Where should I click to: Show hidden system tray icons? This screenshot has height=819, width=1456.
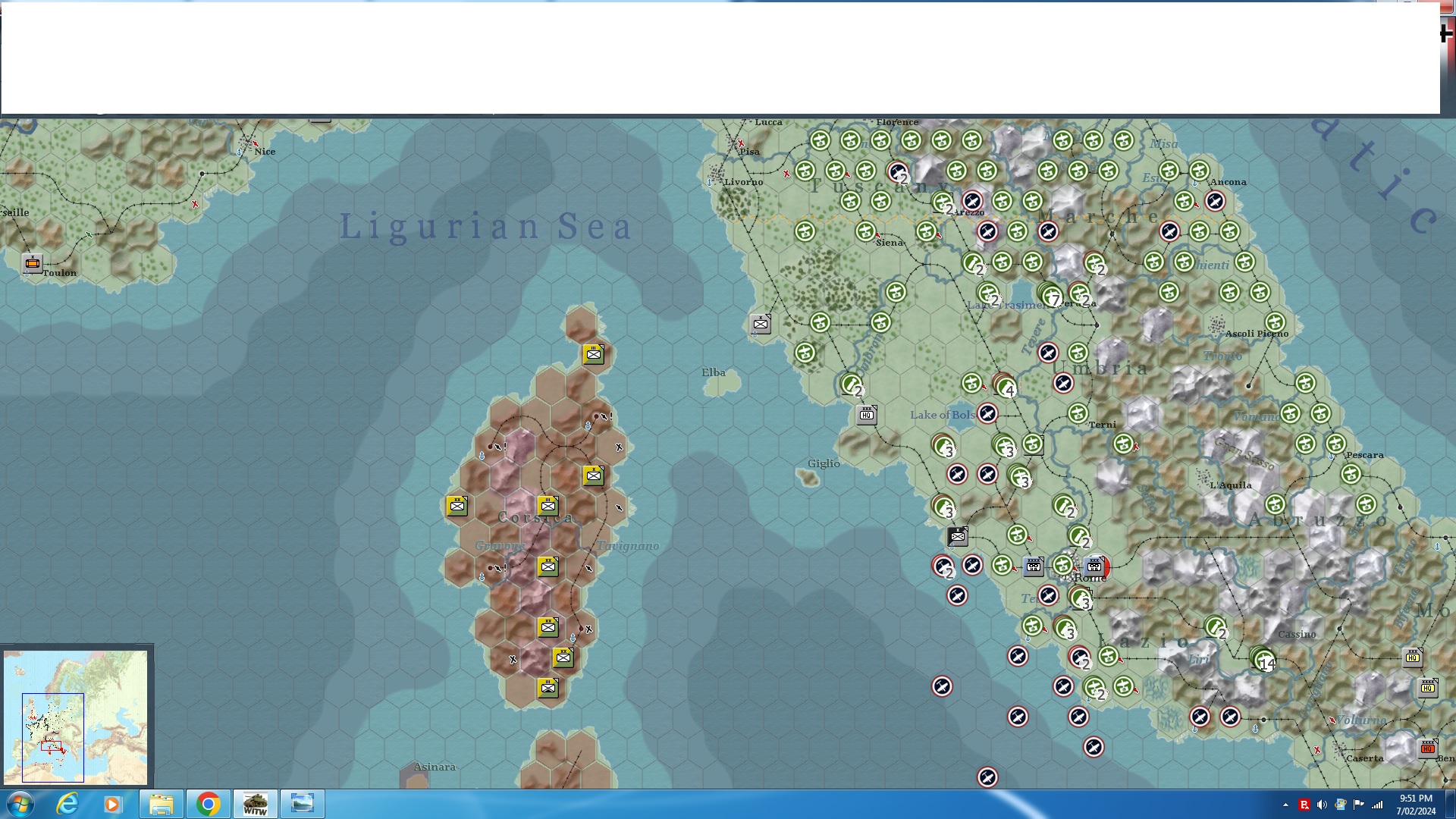pos(1285,805)
